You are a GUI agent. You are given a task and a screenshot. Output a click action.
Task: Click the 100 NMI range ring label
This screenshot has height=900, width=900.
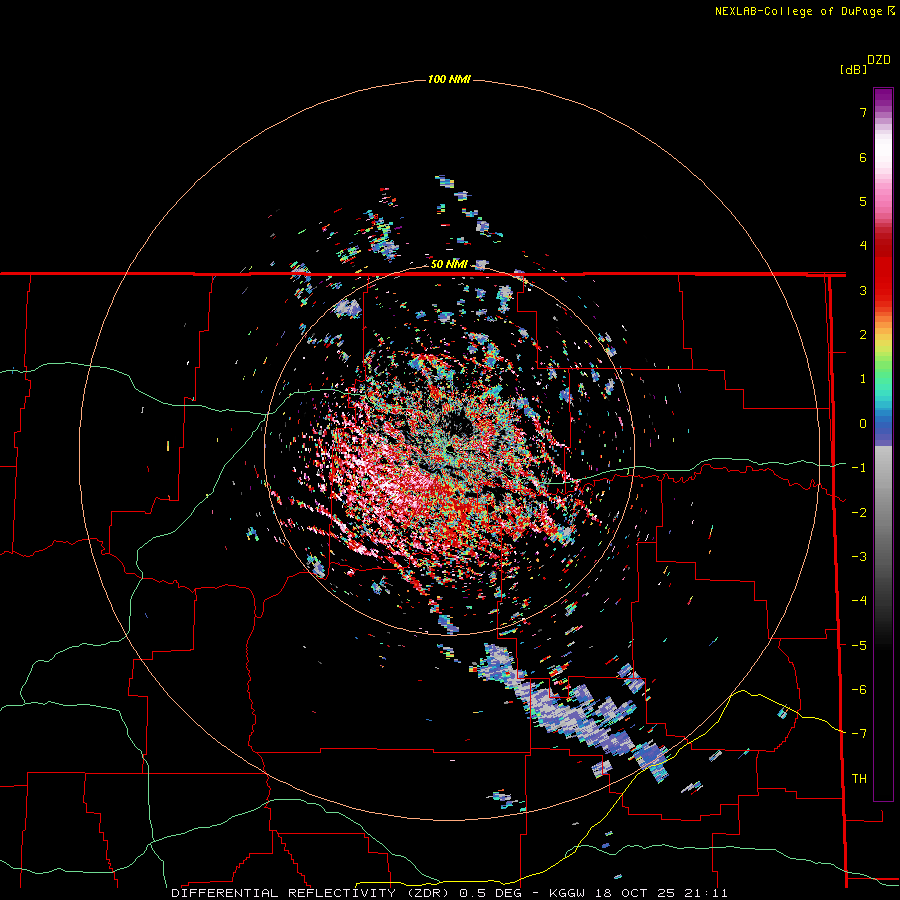coord(449,79)
